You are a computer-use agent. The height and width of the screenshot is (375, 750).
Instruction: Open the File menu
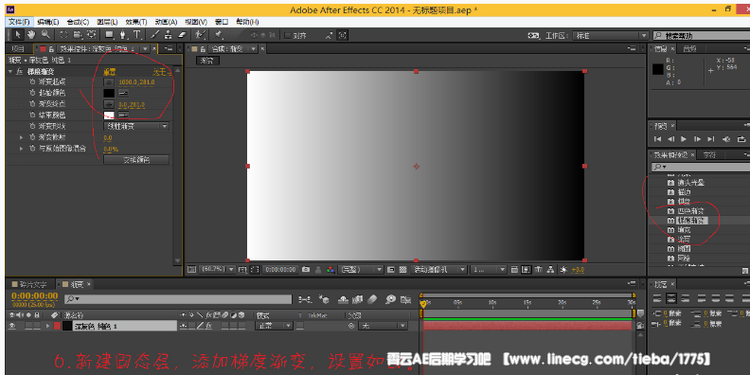click(19, 22)
